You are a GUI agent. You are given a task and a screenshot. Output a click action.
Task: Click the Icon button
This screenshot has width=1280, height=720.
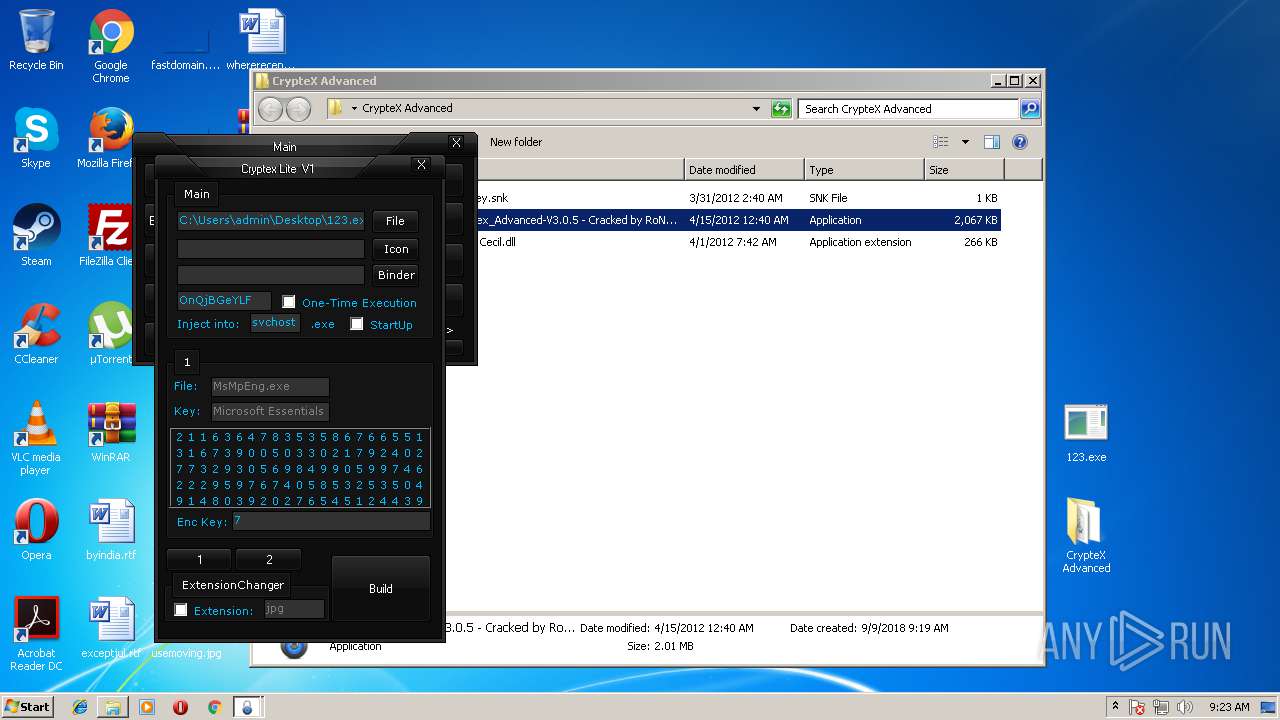coord(396,249)
